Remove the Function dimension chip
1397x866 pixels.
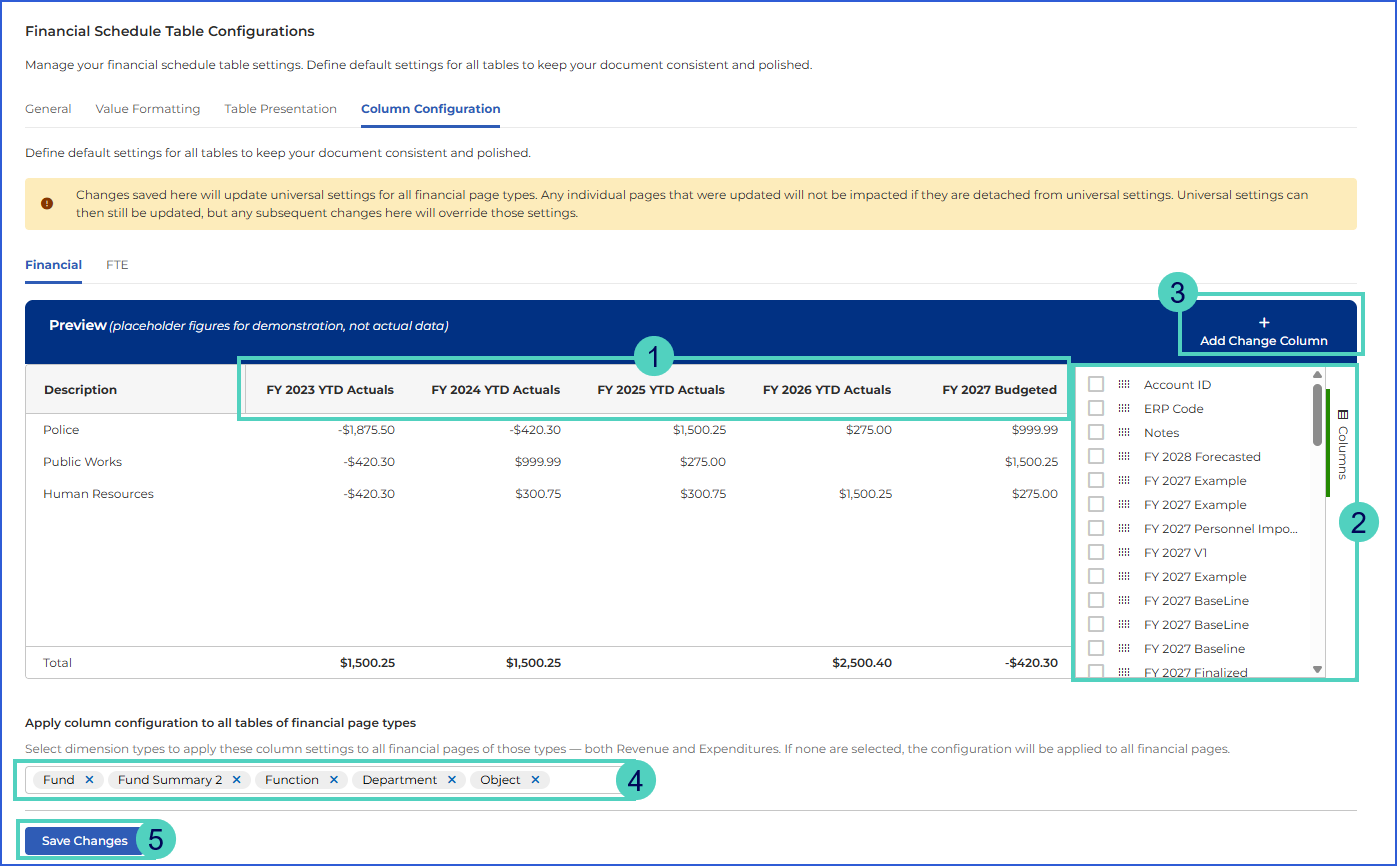point(333,780)
